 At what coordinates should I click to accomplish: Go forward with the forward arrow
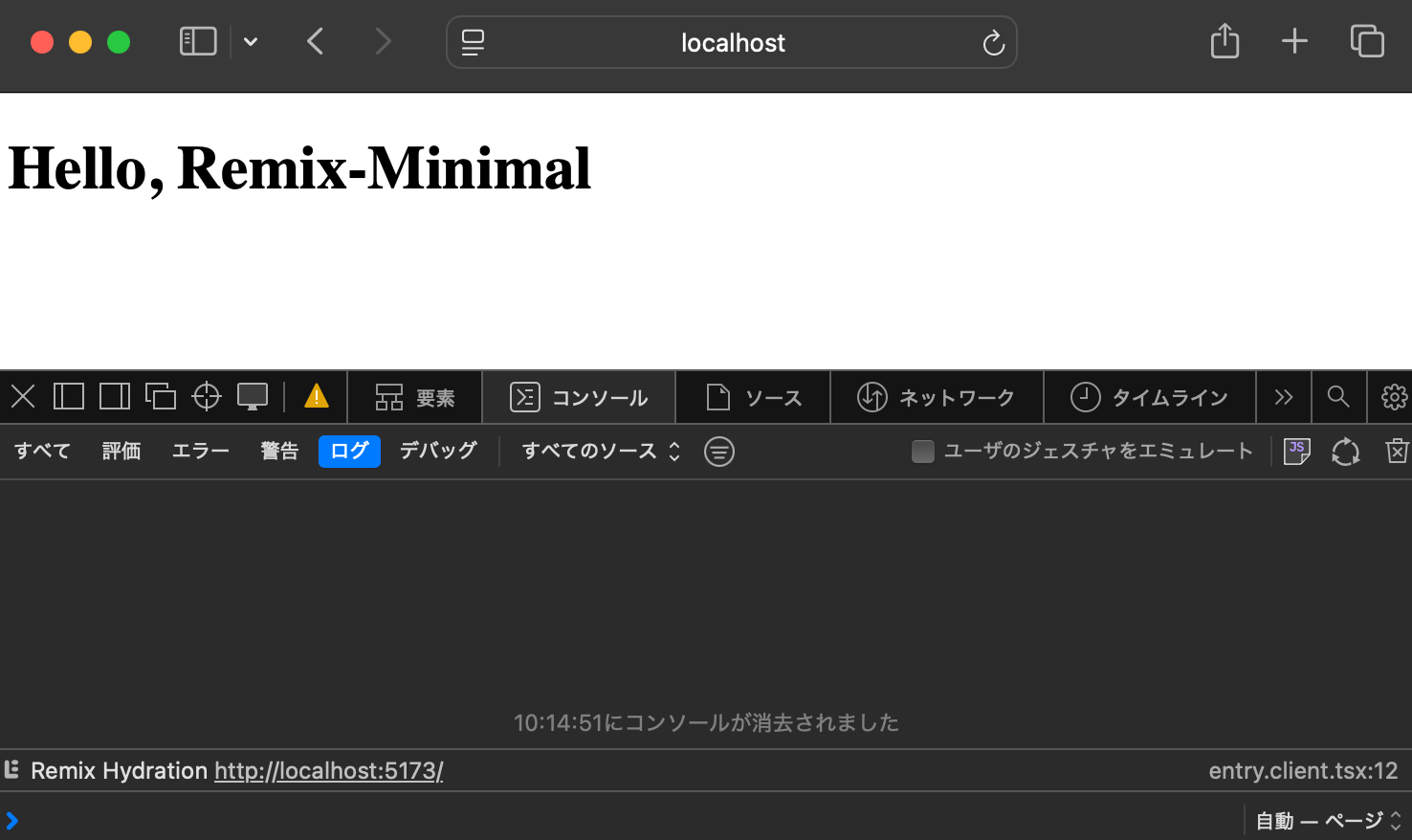(x=383, y=42)
